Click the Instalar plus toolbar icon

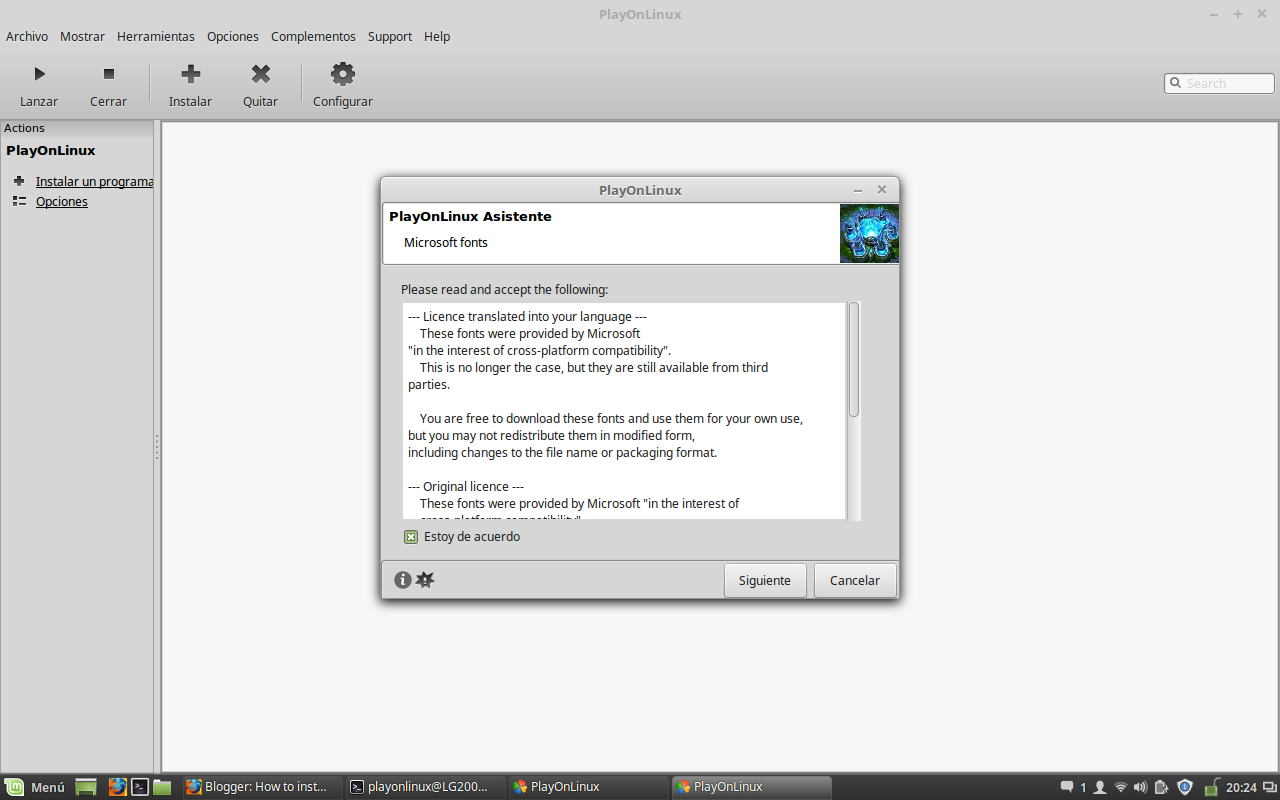point(191,74)
